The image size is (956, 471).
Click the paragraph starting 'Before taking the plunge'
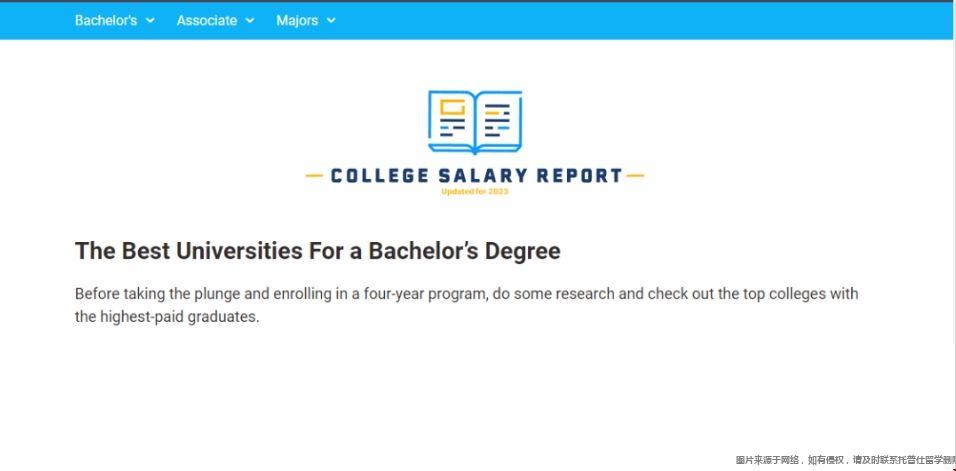pos(466,305)
